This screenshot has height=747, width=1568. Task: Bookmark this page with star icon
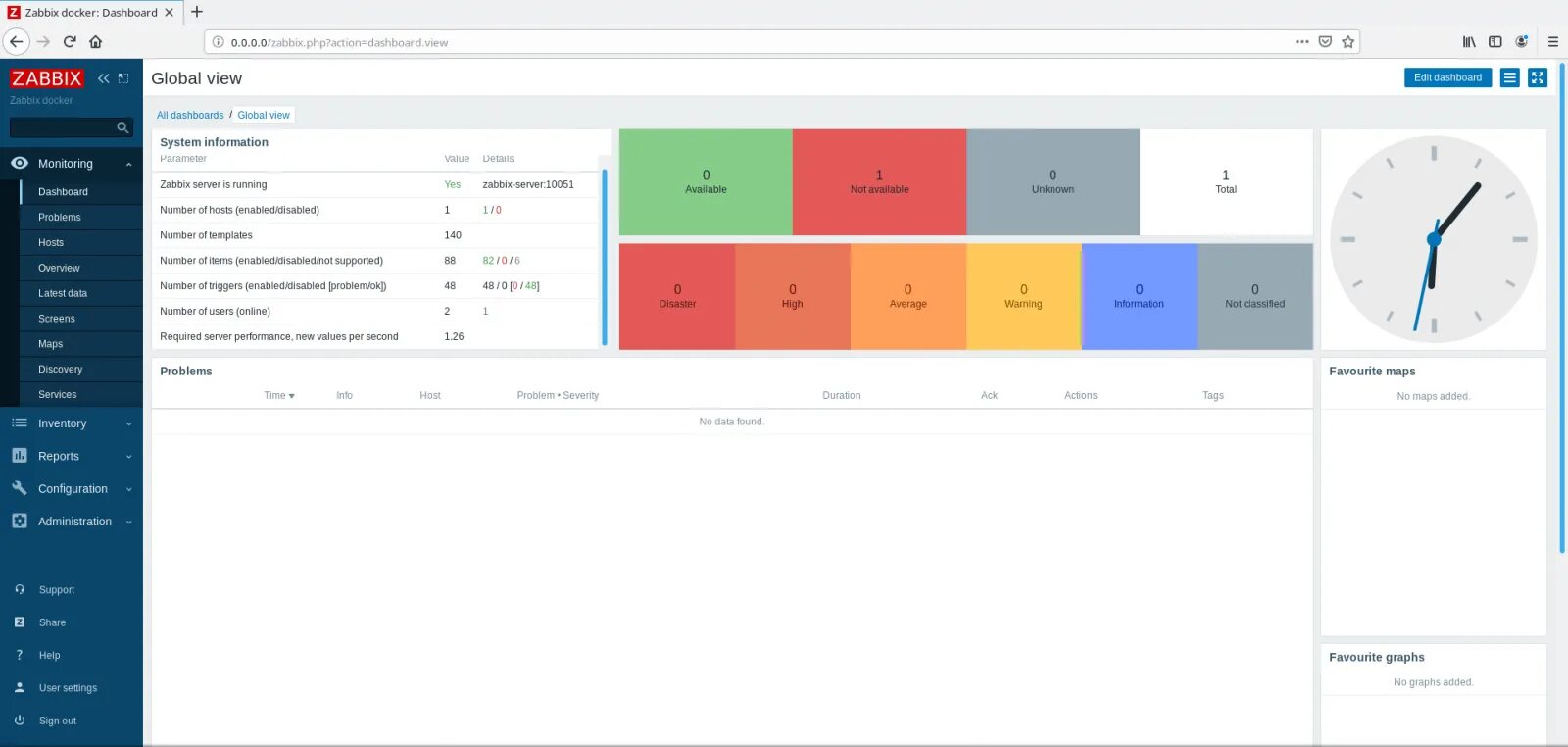(1348, 42)
